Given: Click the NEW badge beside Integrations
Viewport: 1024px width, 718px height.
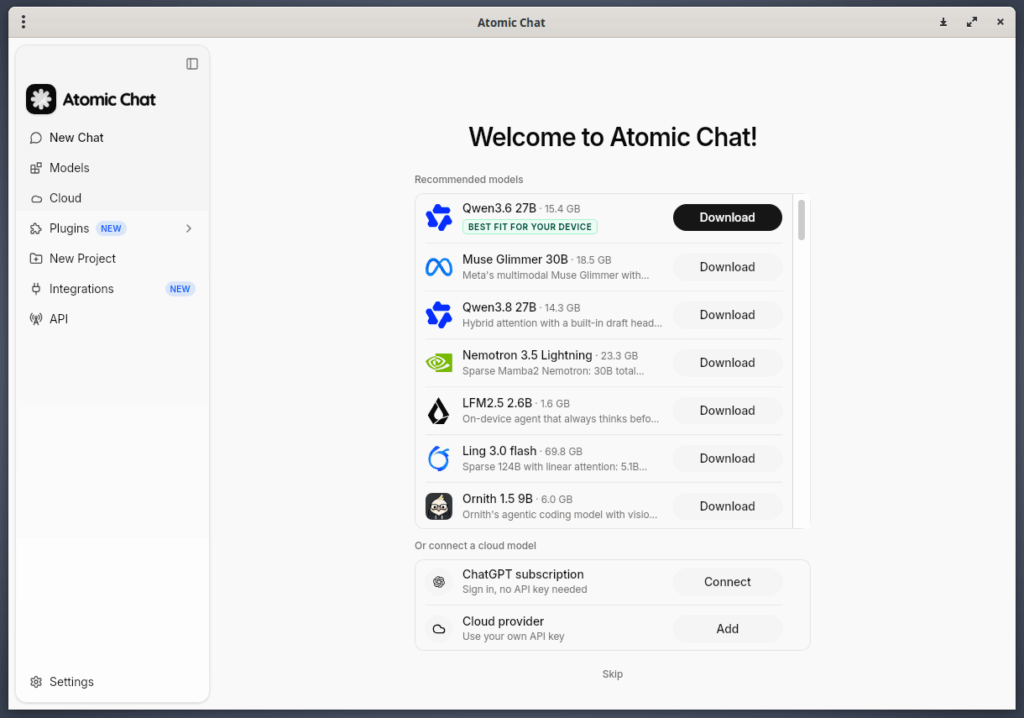Looking at the screenshot, I should point(180,289).
